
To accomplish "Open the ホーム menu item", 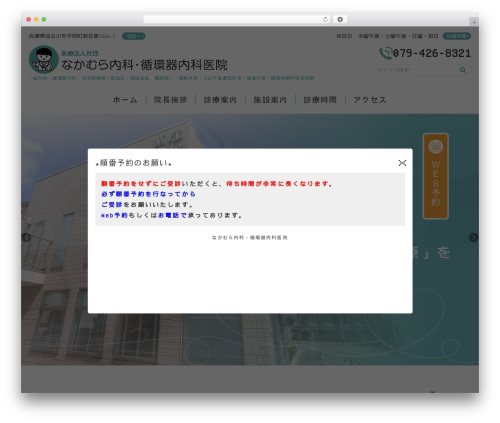I will (x=125, y=100).
